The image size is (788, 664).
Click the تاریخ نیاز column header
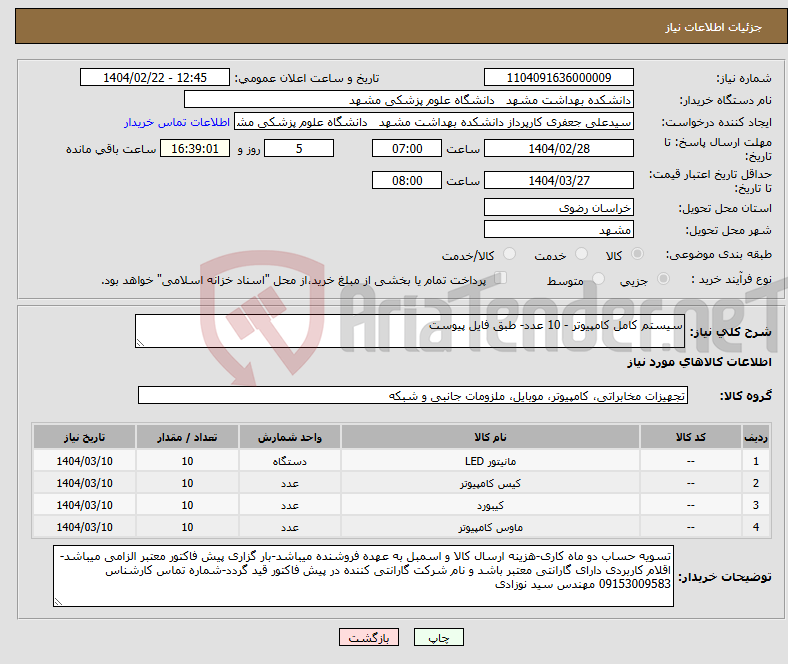point(84,437)
